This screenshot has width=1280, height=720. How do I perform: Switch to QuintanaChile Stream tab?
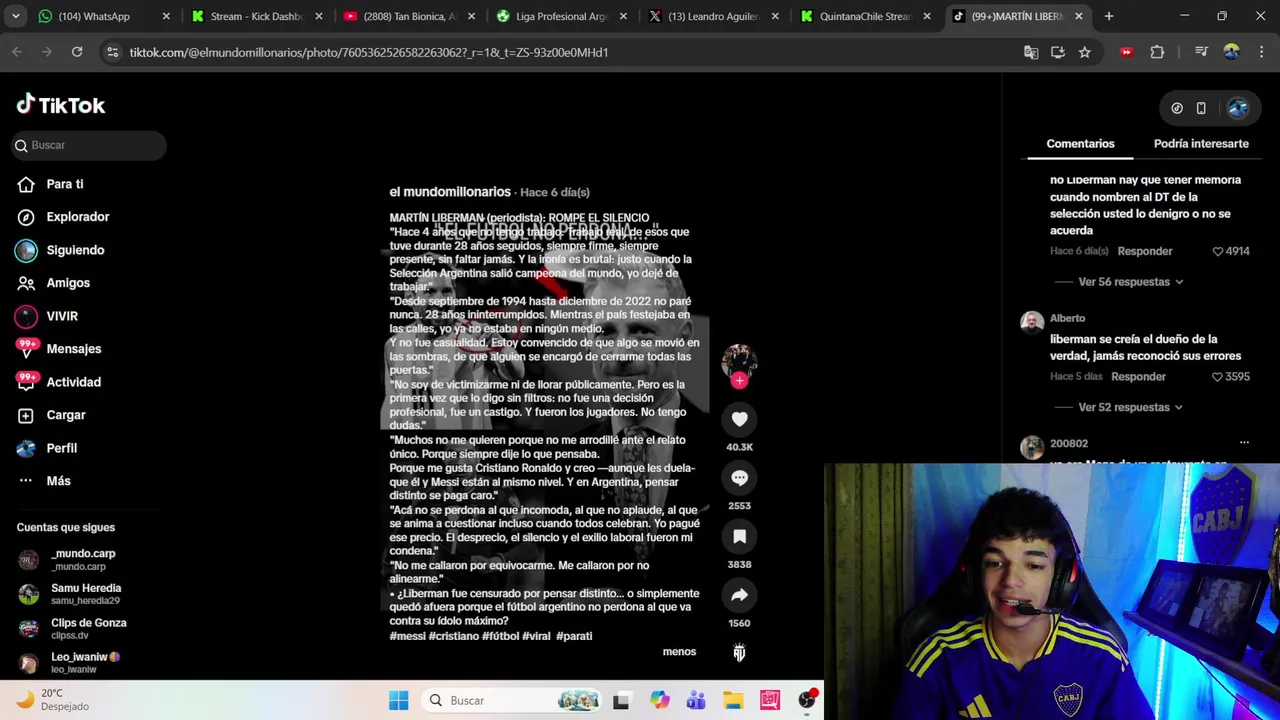coord(866,16)
